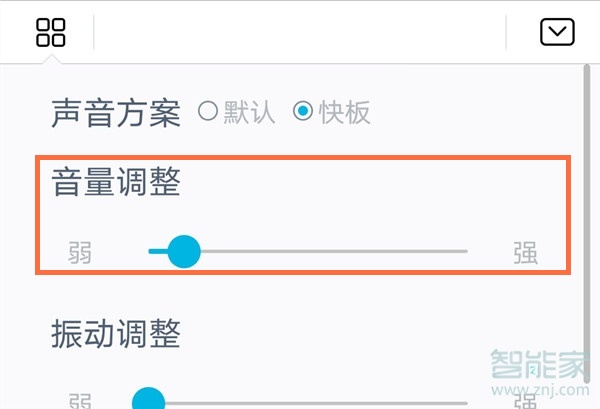Set volume by clicking the track near 强
Screen dimensions: 600x409
452,251
